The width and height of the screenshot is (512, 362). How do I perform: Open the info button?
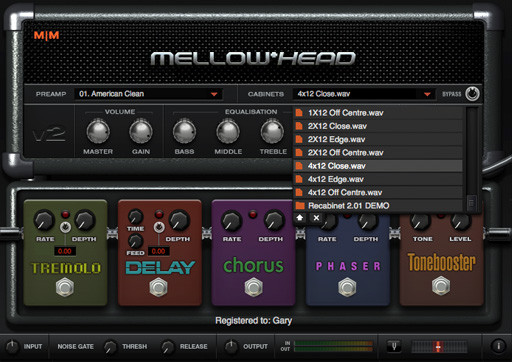(x=498, y=346)
